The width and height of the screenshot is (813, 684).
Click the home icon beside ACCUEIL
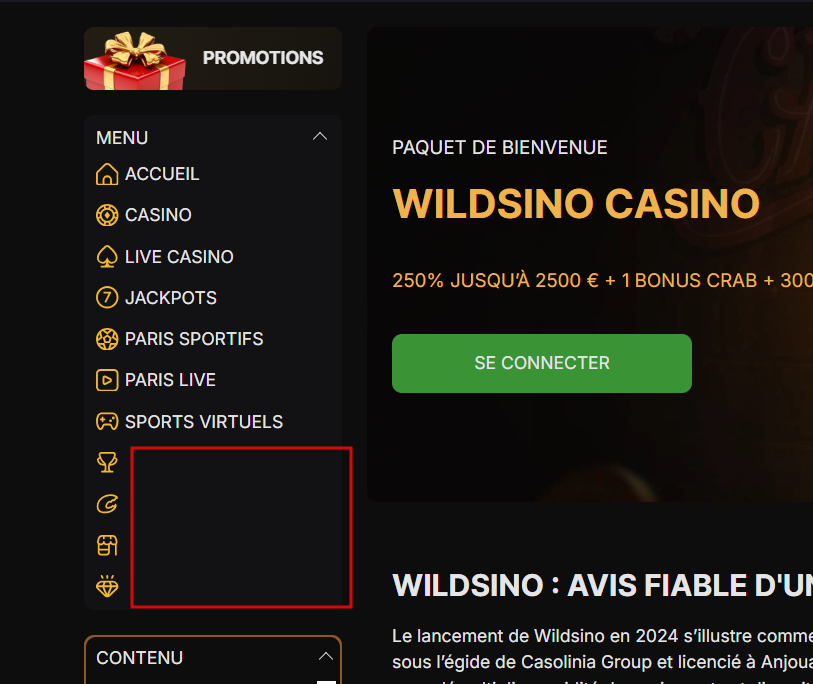(107, 174)
